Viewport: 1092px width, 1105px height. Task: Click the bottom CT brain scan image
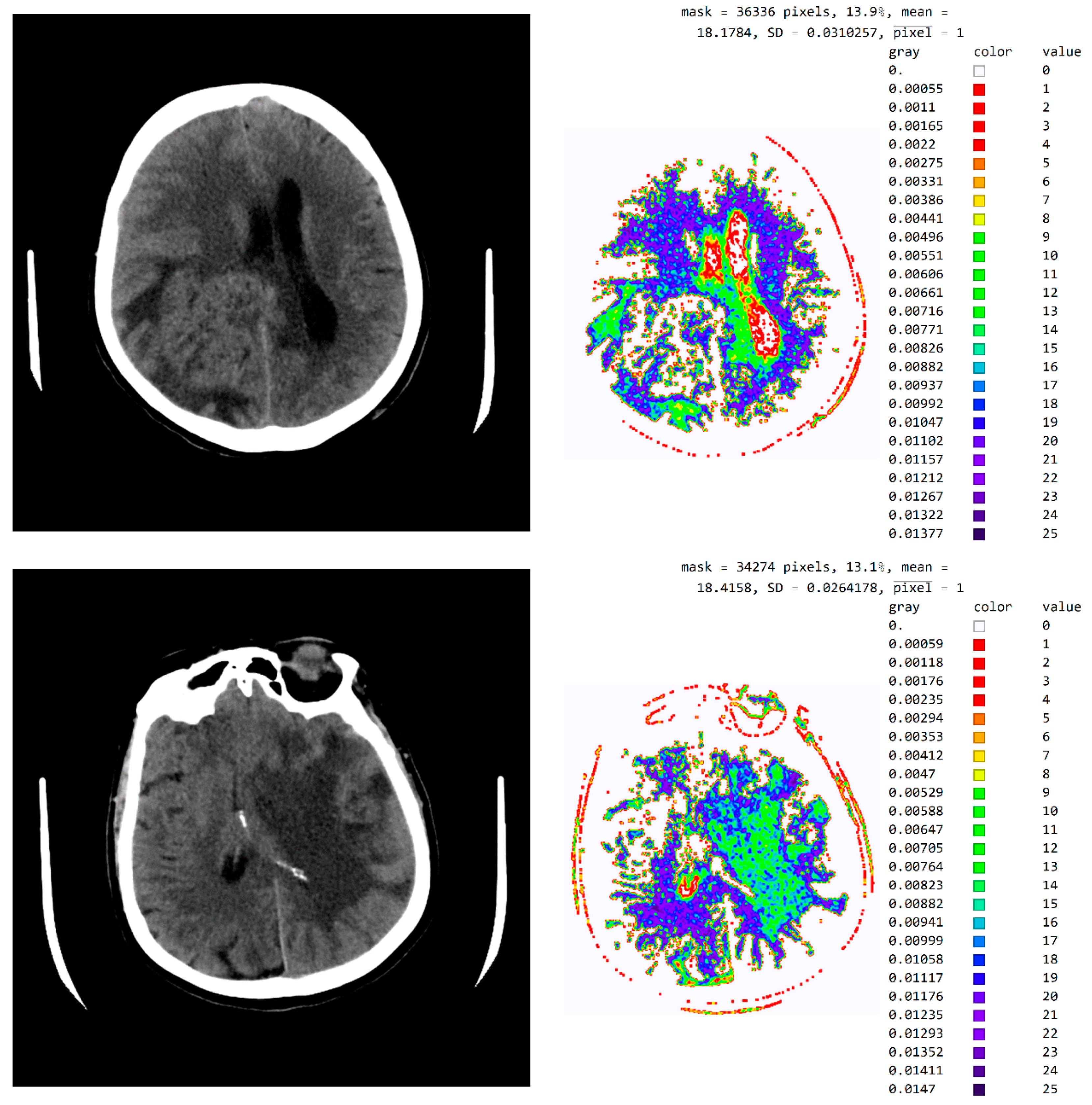point(271,827)
